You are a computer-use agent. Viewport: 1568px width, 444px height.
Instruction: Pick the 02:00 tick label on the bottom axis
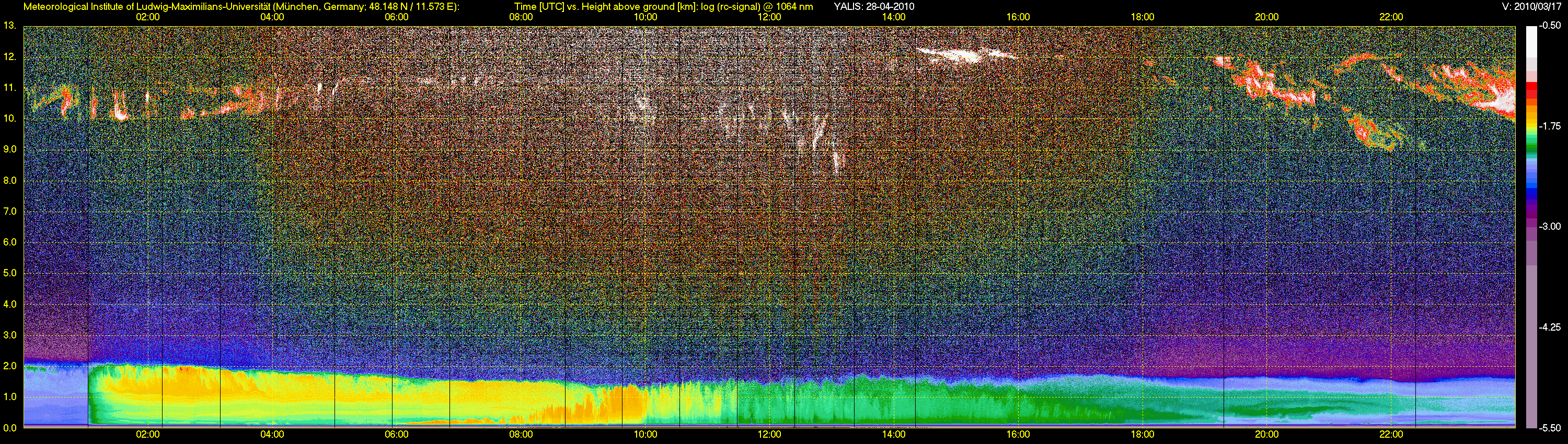(148, 435)
